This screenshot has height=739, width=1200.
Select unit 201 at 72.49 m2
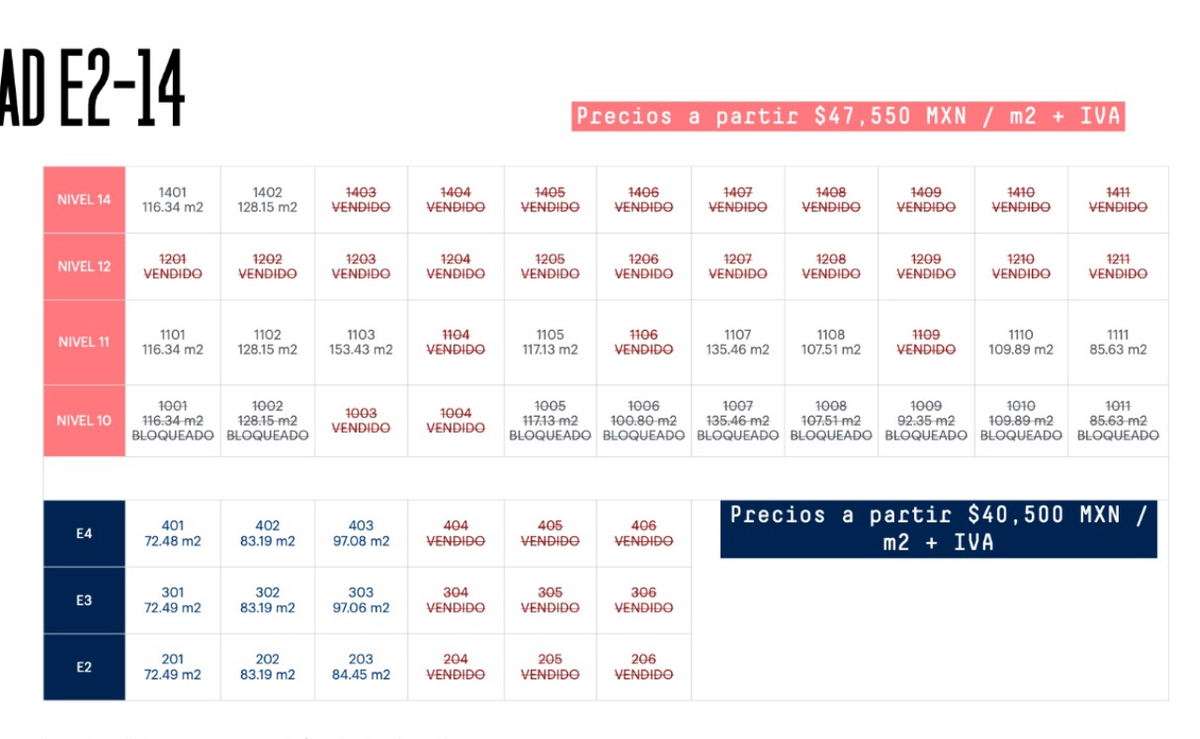(x=173, y=667)
